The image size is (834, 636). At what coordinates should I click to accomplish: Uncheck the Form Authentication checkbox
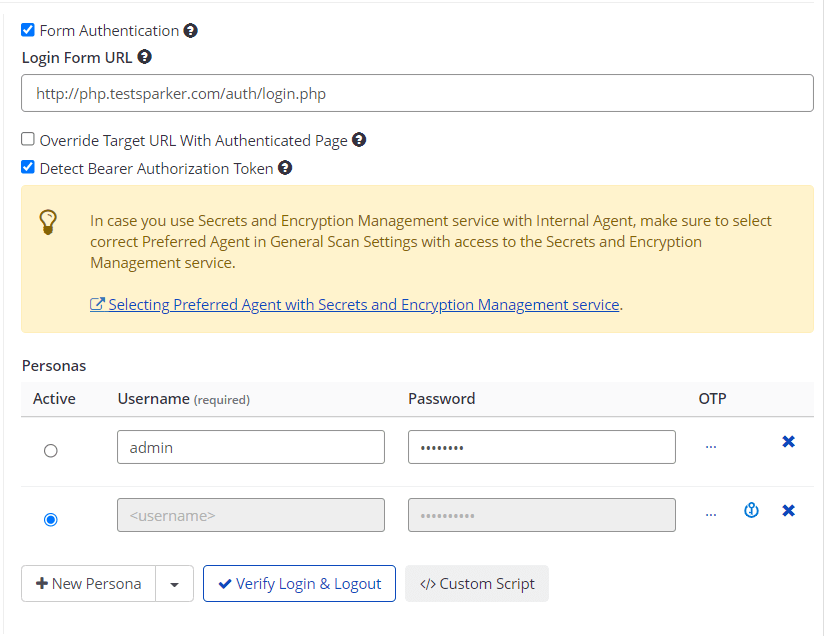pos(28,30)
